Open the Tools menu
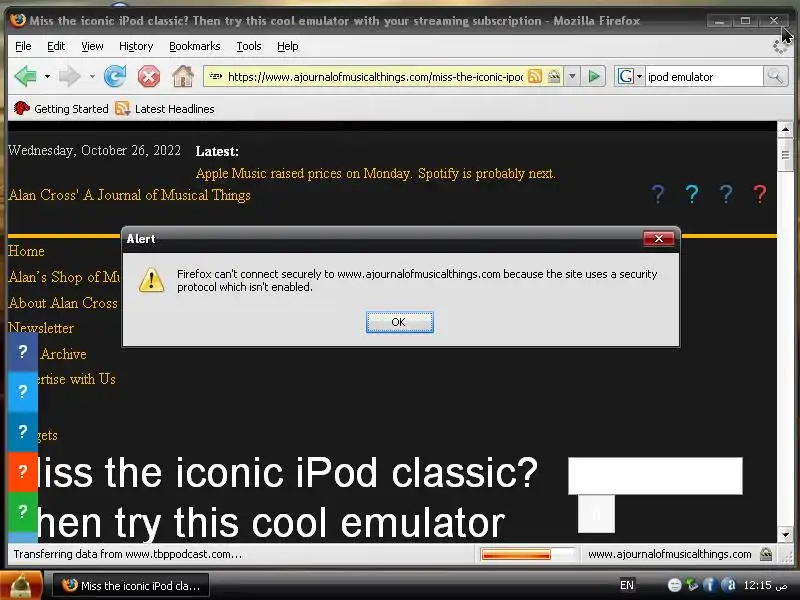Image resolution: width=800 pixels, height=600 pixels. [248, 46]
